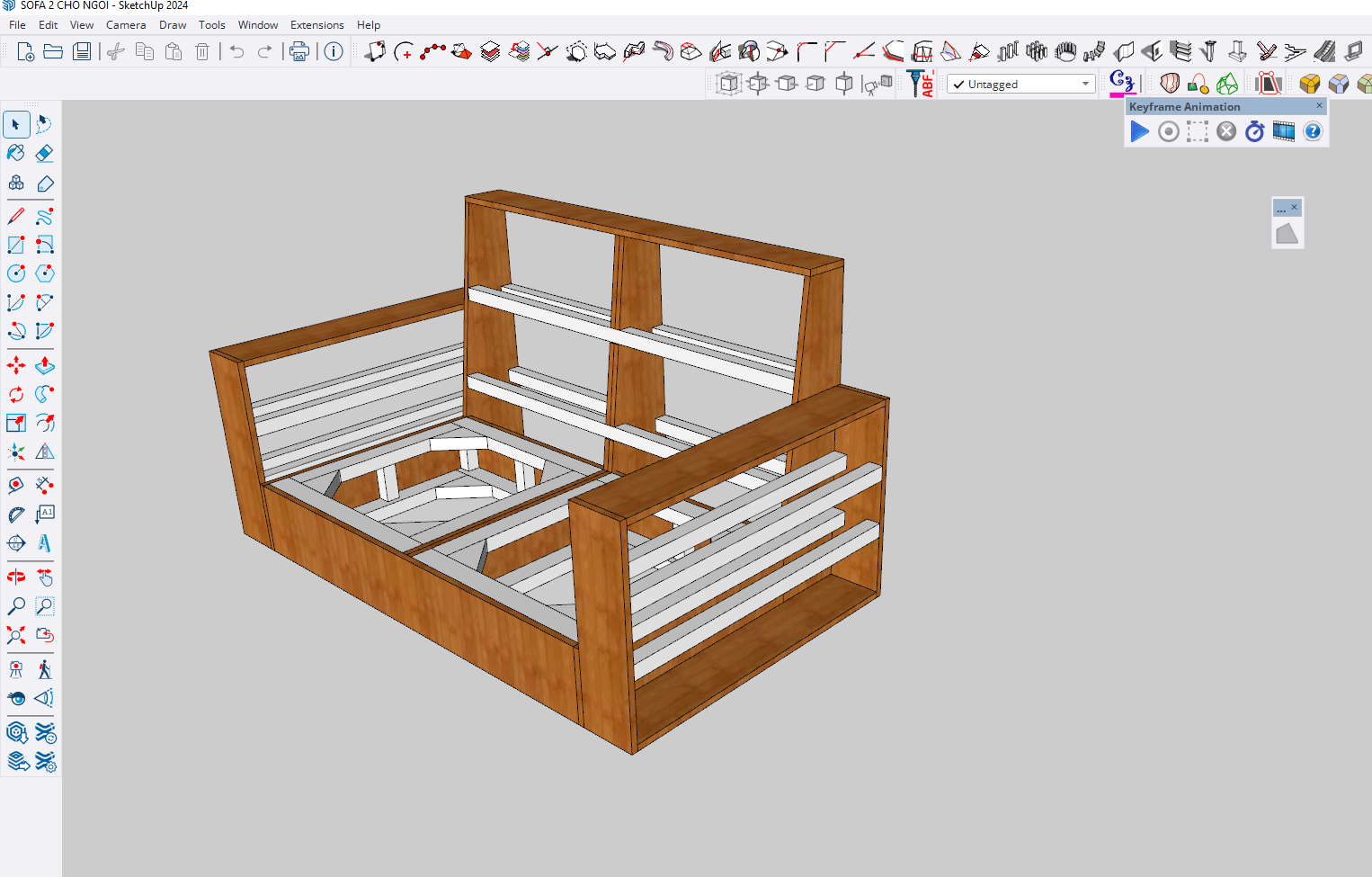Open the Camera menu

[x=125, y=25]
